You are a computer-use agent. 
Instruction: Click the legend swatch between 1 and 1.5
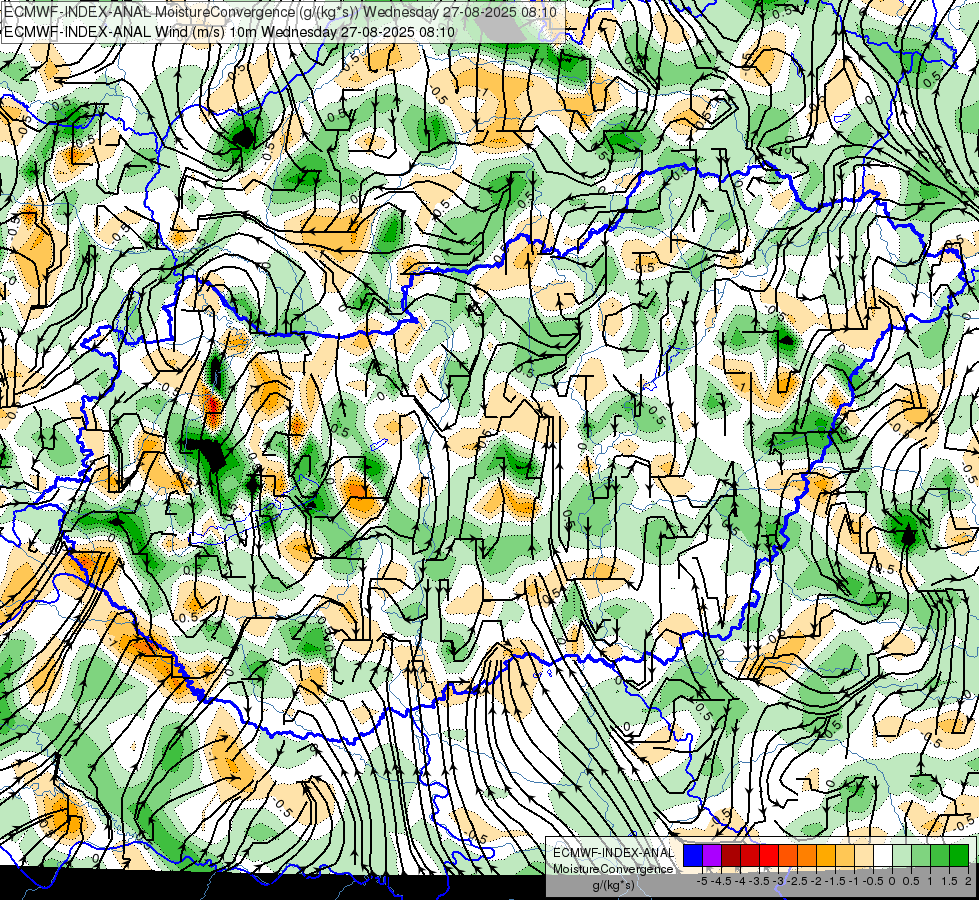tap(940, 856)
